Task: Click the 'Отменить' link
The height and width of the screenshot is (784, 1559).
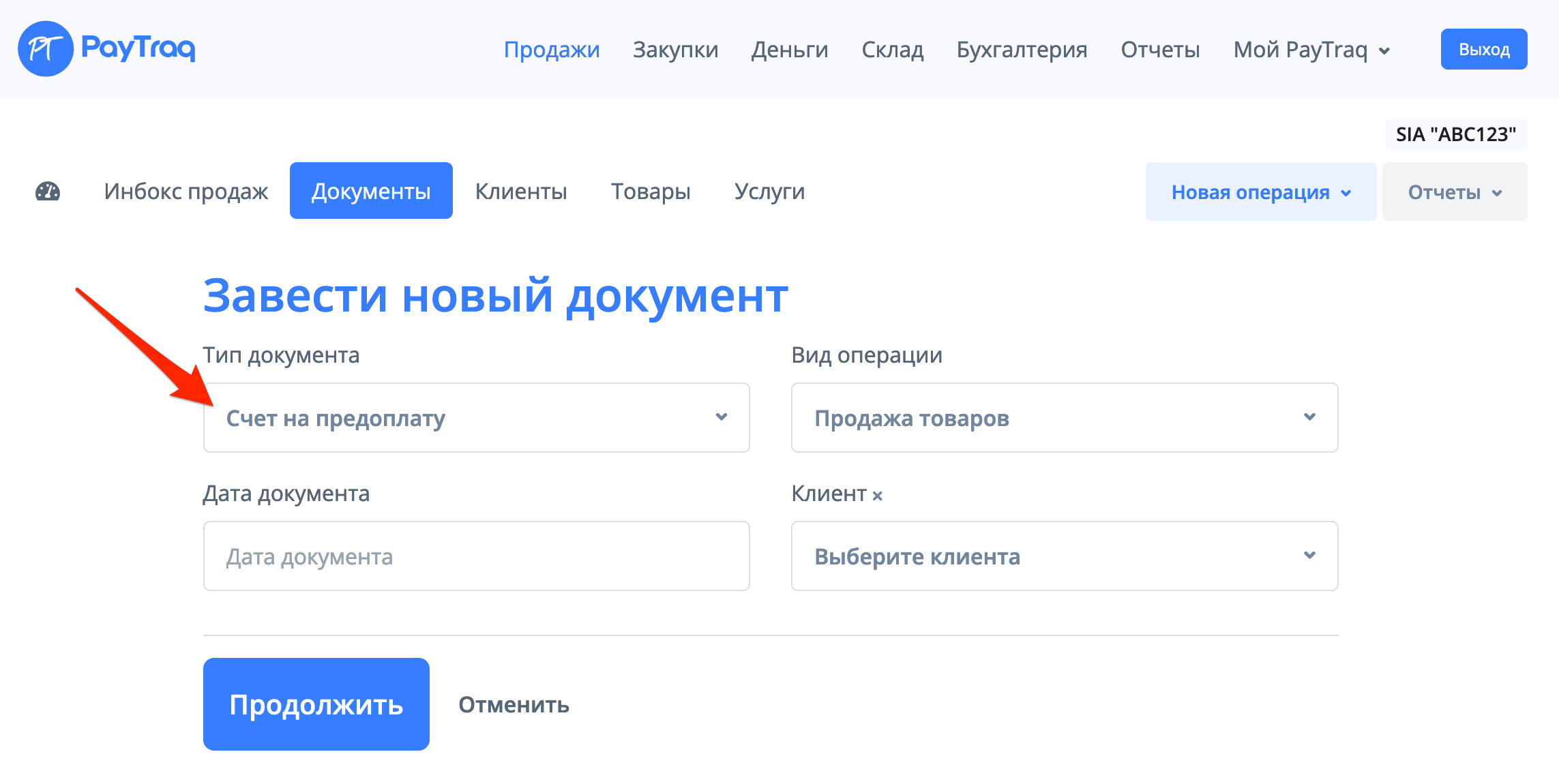Action: pos(514,705)
